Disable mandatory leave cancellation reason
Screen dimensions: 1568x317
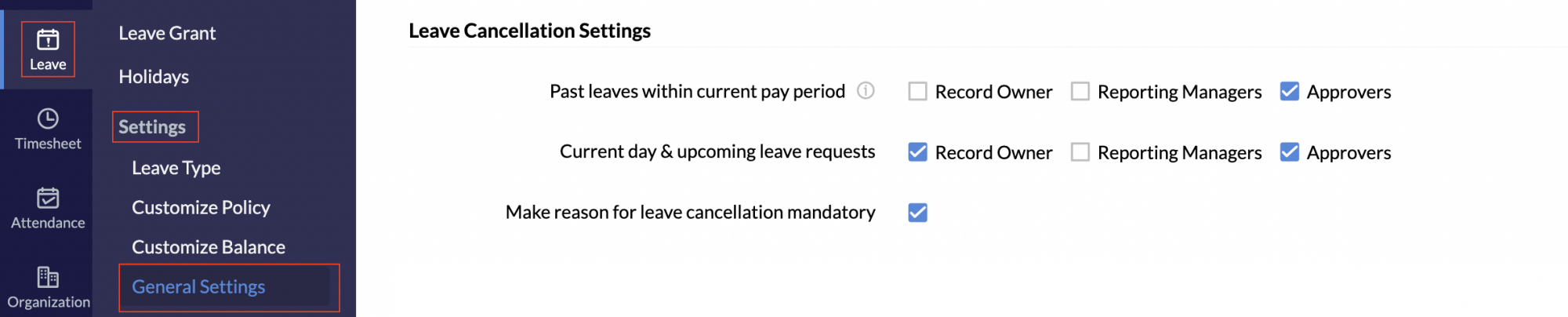click(x=917, y=213)
